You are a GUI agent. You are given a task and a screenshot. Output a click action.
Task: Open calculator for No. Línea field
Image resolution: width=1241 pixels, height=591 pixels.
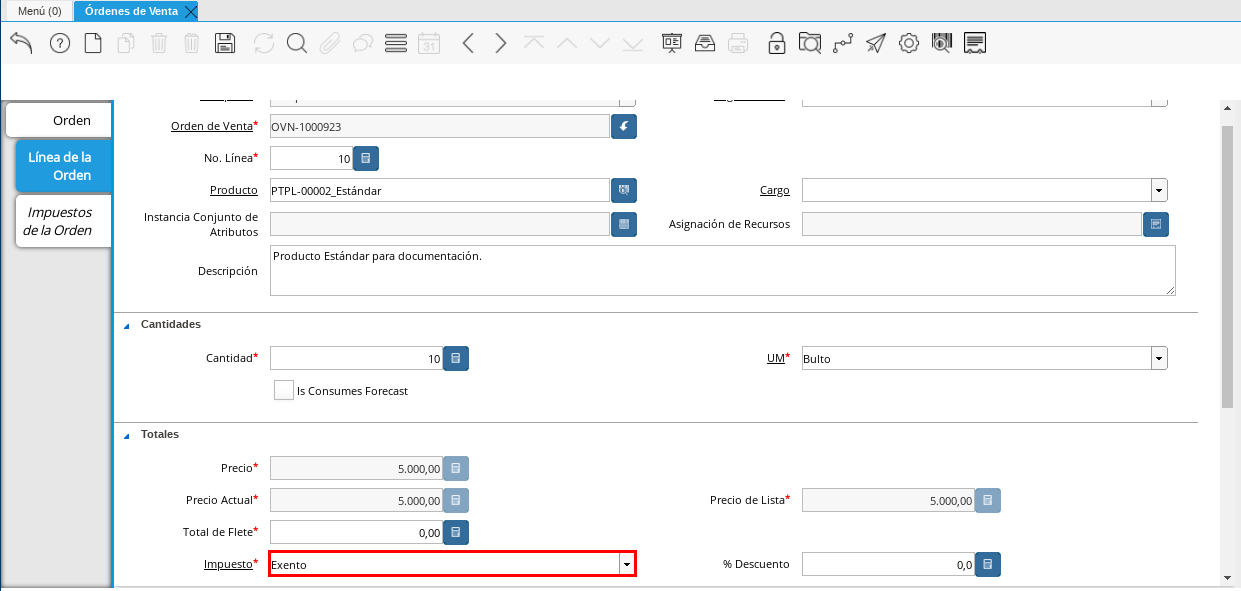click(x=366, y=158)
